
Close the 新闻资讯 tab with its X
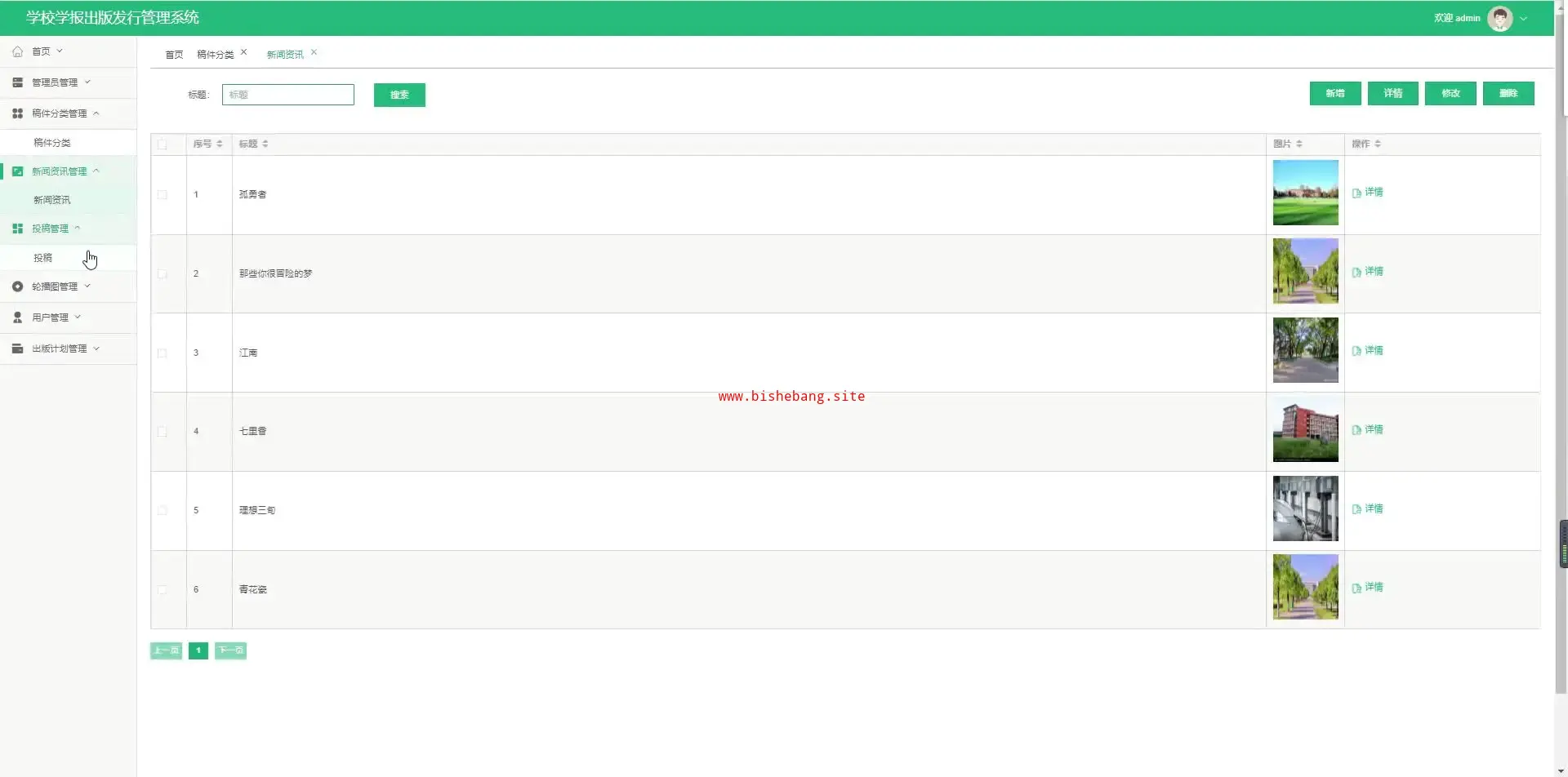314,52
